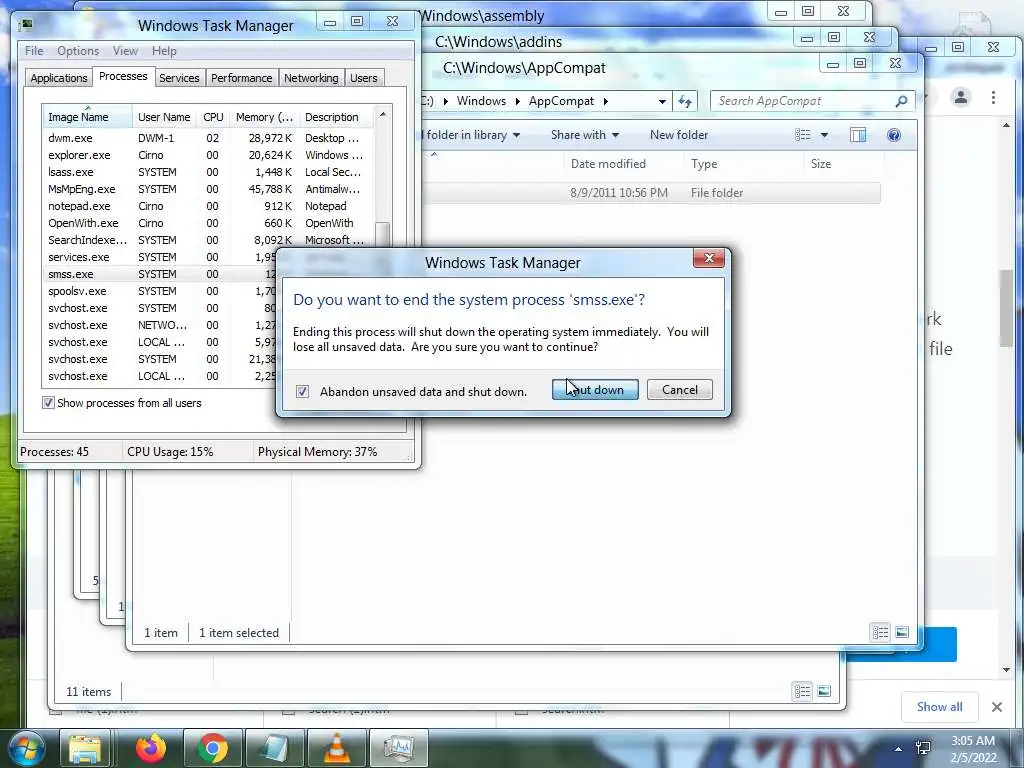Image resolution: width=1024 pixels, height=768 pixels.
Task: Open the File menu in Task Manager
Action: tap(34, 51)
